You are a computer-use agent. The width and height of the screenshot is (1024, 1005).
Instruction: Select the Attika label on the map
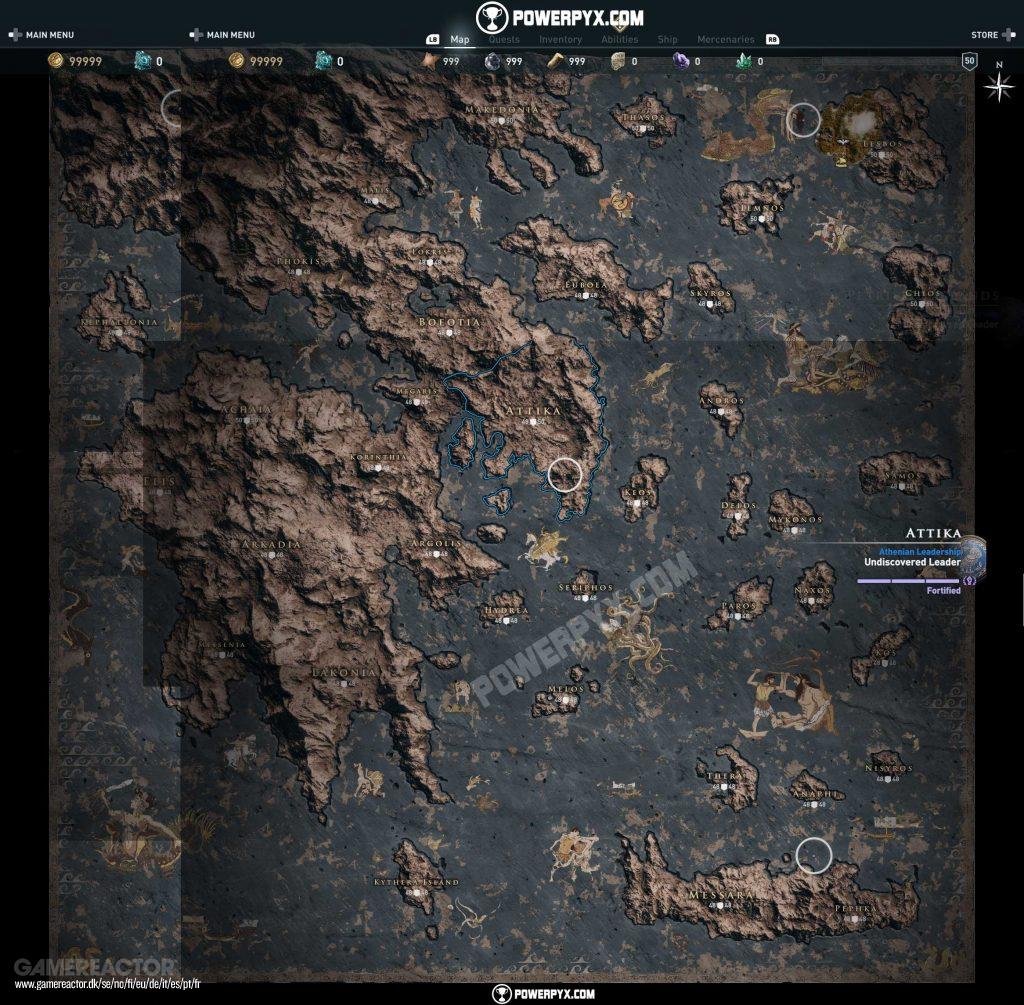coord(533,411)
